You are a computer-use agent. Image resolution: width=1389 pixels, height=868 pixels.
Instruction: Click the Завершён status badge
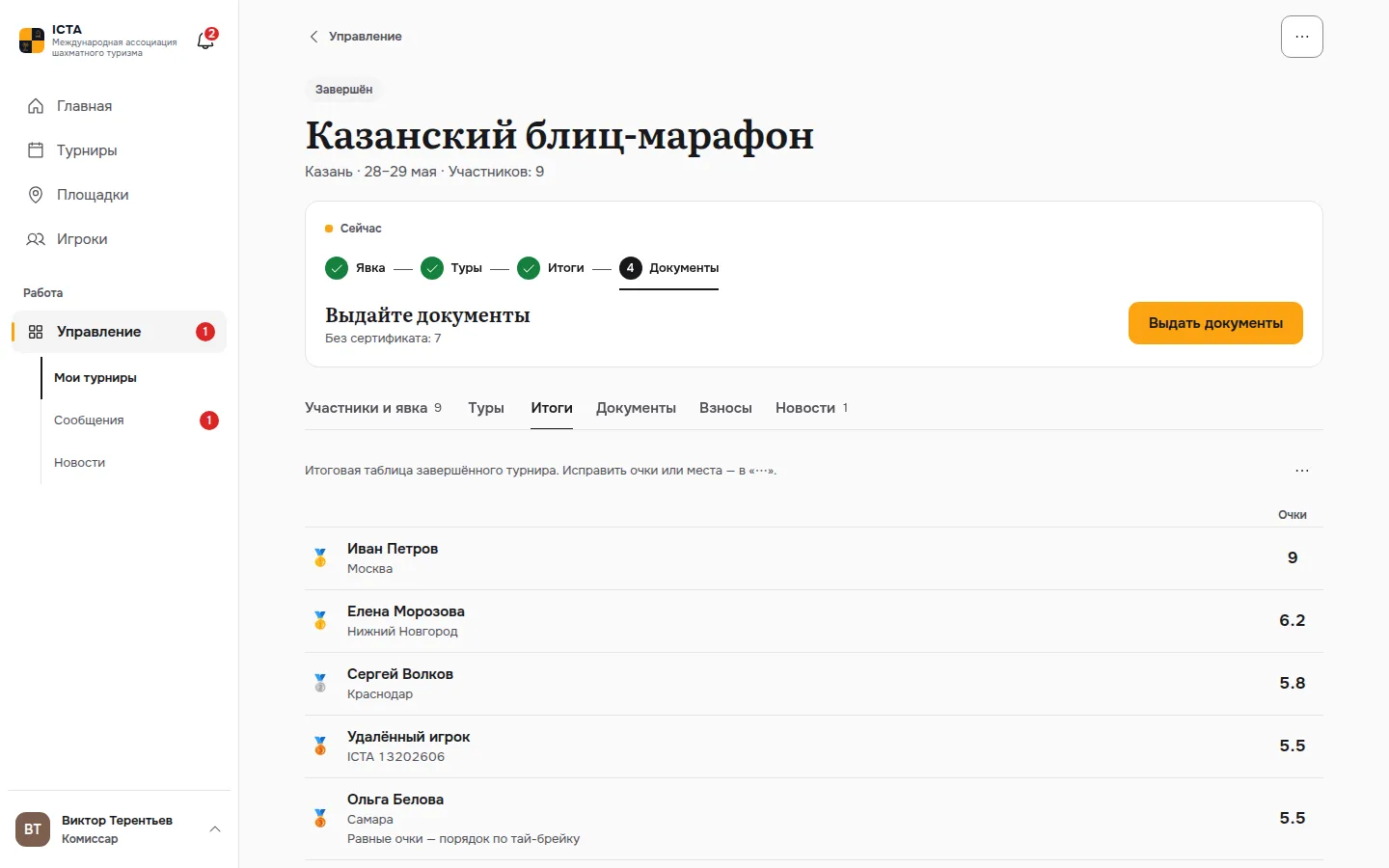[x=344, y=90]
